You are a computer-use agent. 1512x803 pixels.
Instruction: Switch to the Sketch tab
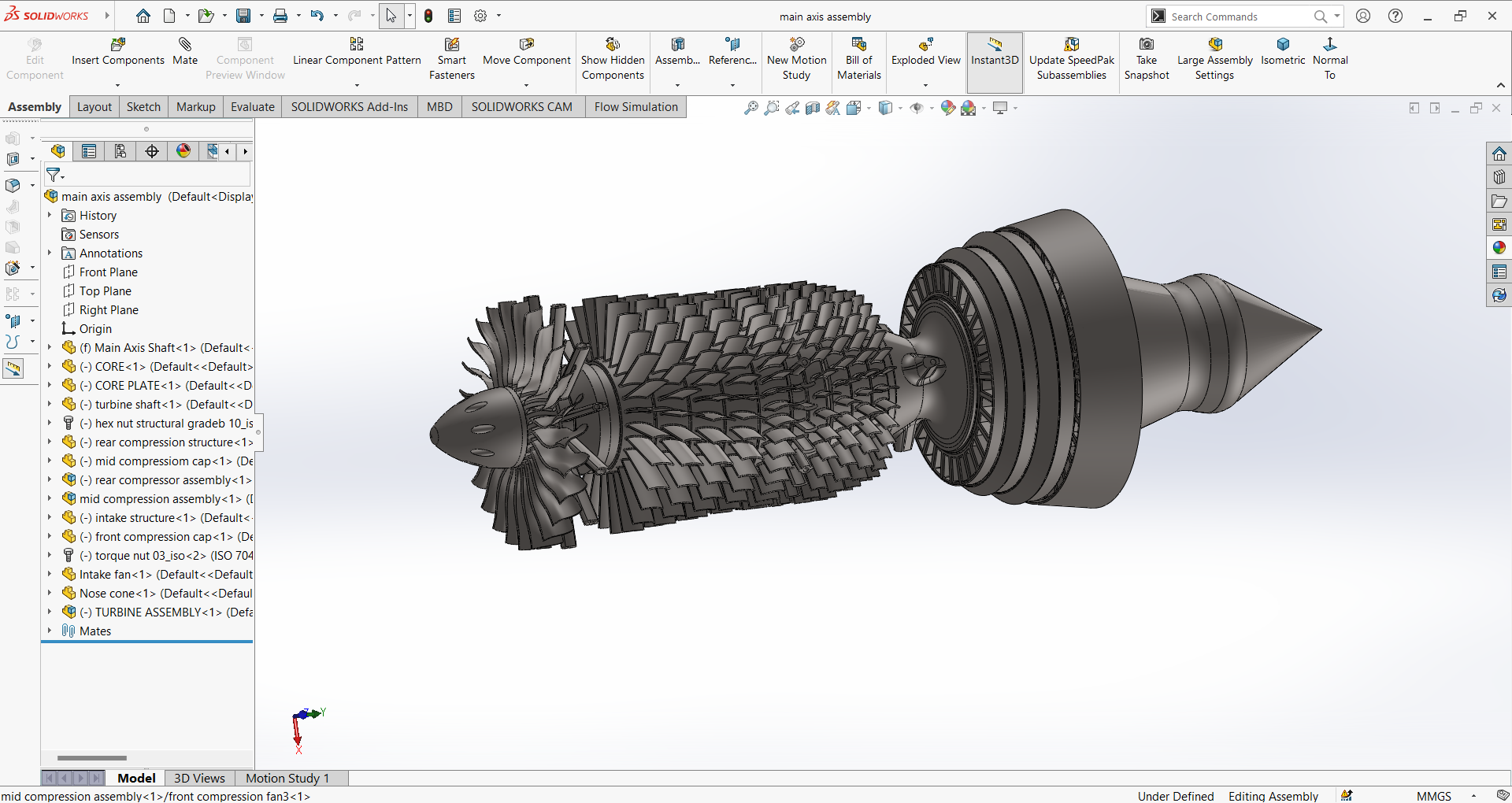[x=143, y=107]
